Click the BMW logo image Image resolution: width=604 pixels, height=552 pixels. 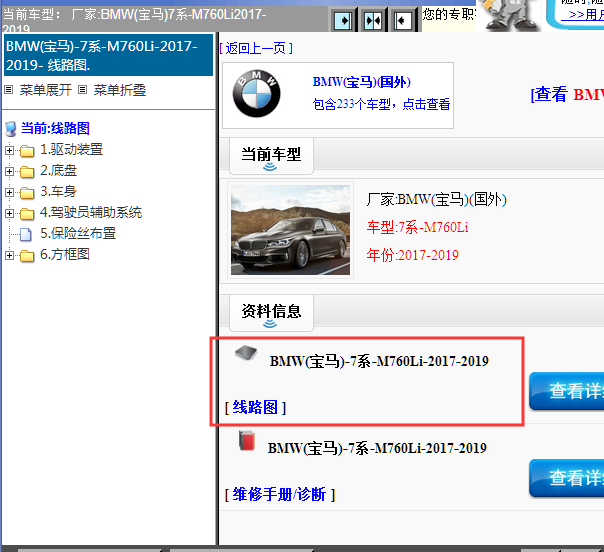tap(256, 94)
